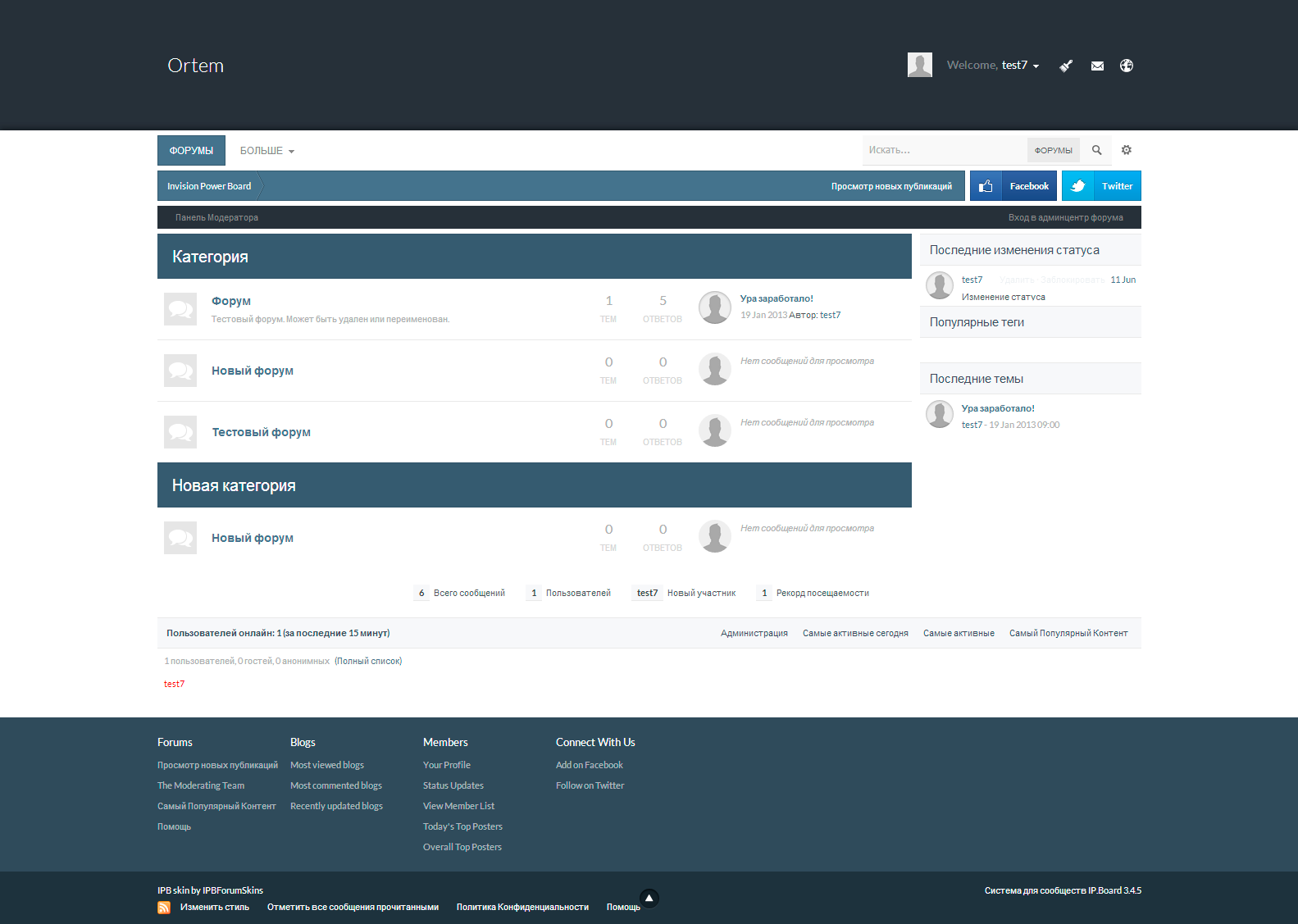The height and width of the screenshot is (924, 1298).
Task: Click the scroll-to-top arrow icon
Action: click(x=649, y=899)
